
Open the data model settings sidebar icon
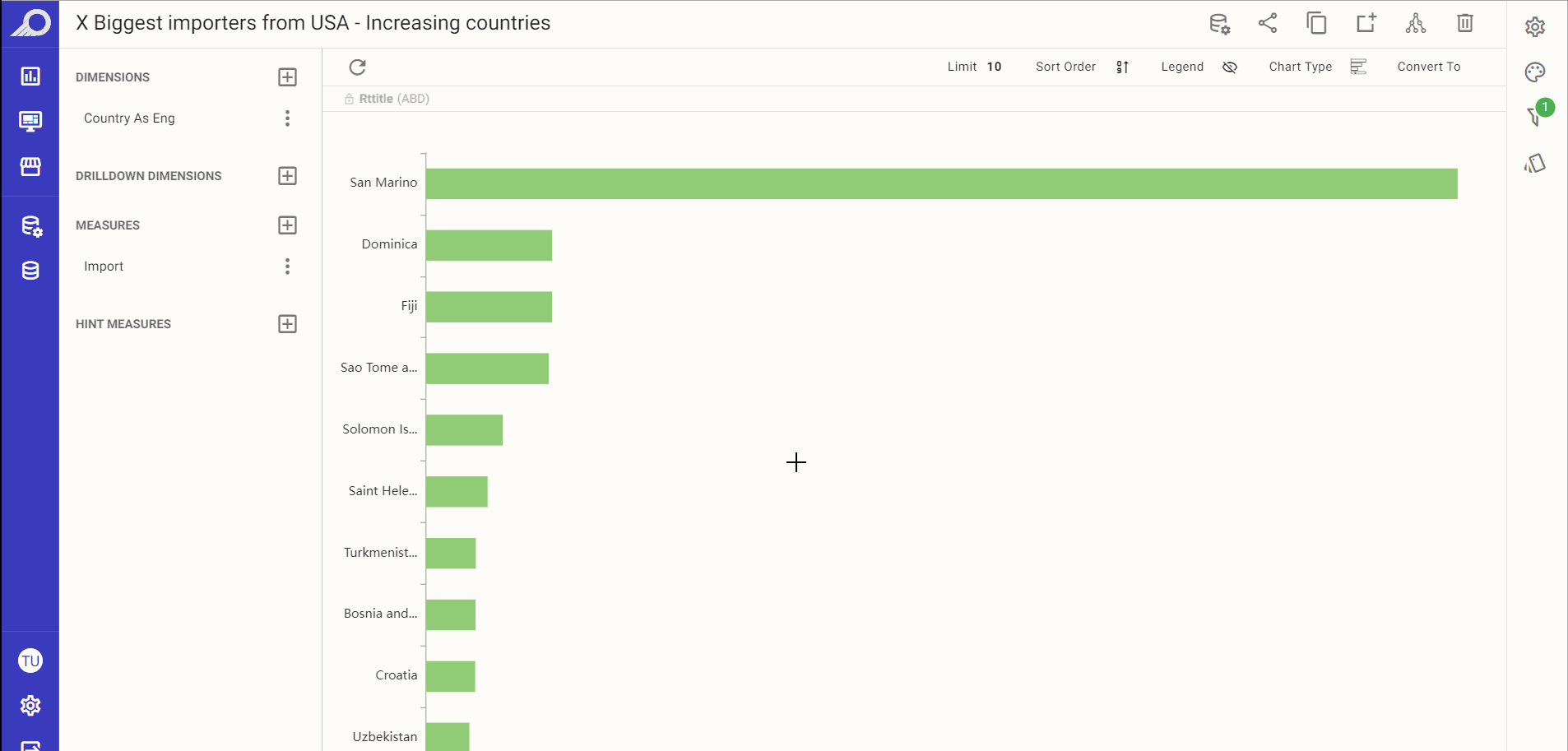31,226
